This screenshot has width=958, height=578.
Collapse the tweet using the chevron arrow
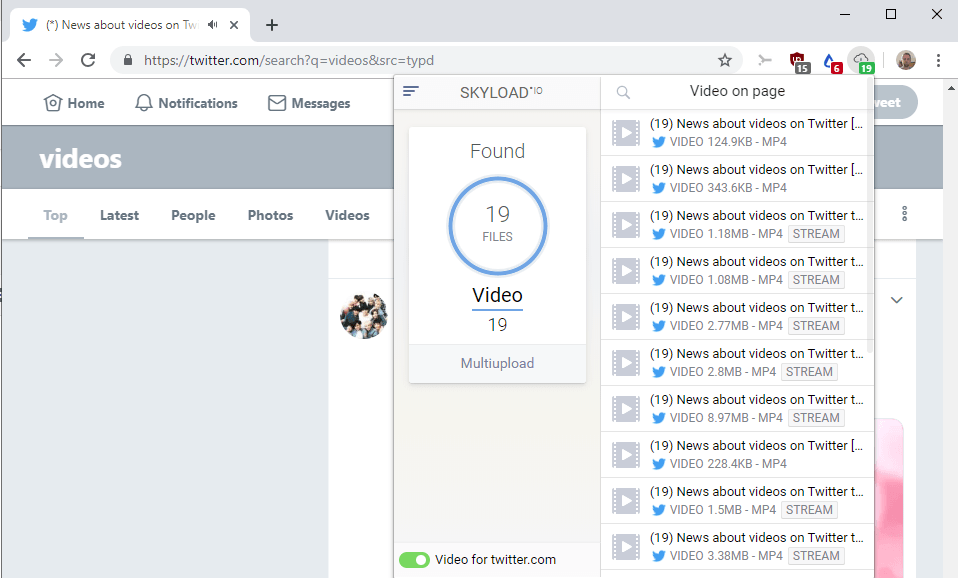tap(896, 299)
